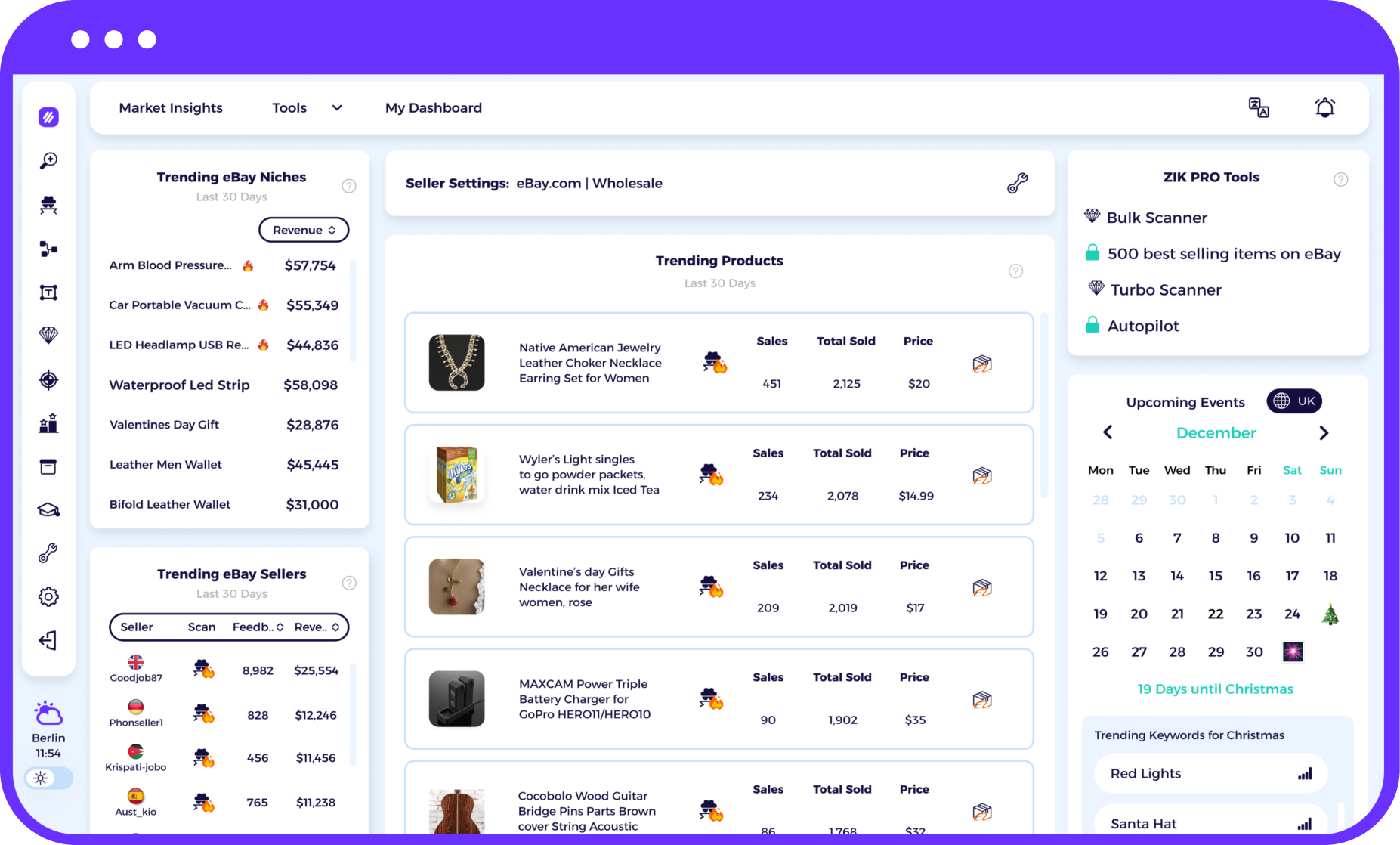This screenshot has height=845, width=1400.
Task: Scan seller Phonseller1 with spy icon
Action: 203,713
